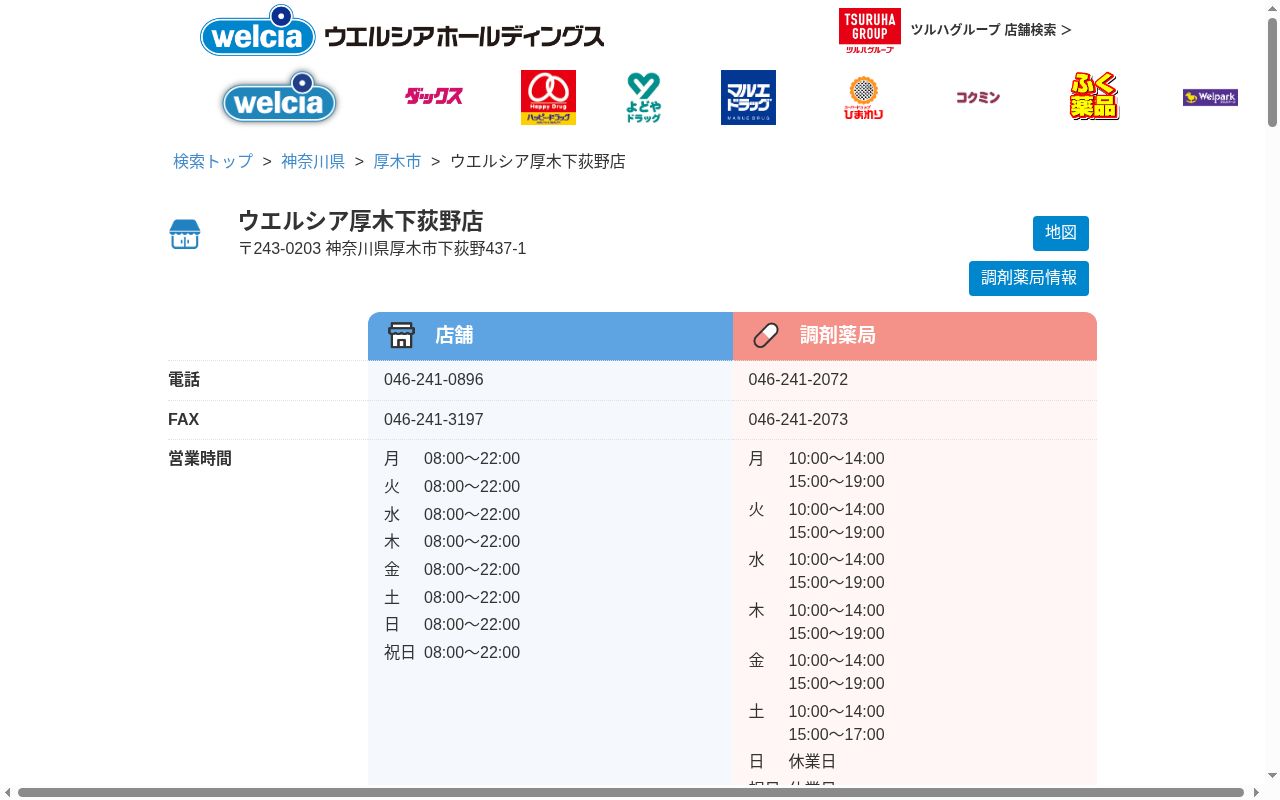This screenshot has width=1280, height=800.
Task: Click the horizontal scrollbar thumb
Action: 630,792
